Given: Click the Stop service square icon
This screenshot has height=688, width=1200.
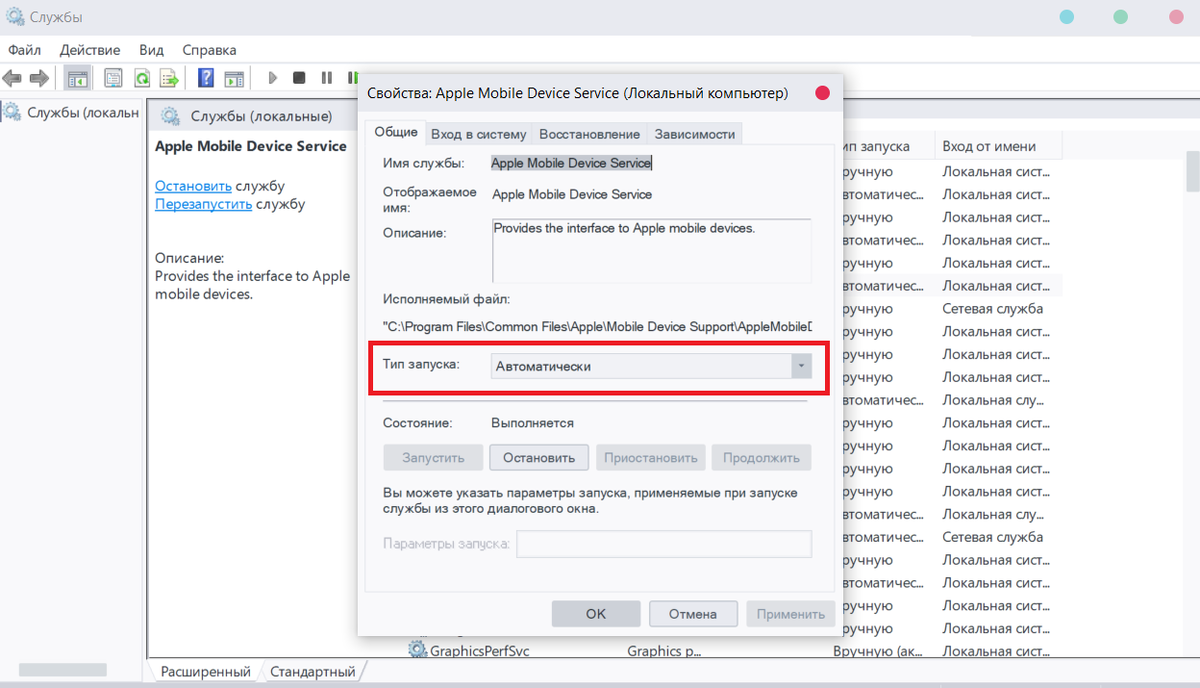Looking at the screenshot, I should (299, 78).
